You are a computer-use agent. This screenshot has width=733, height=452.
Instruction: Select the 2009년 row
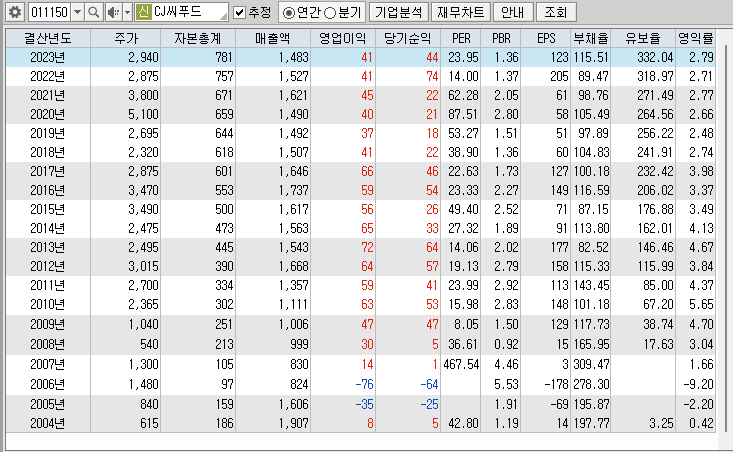click(360, 324)
